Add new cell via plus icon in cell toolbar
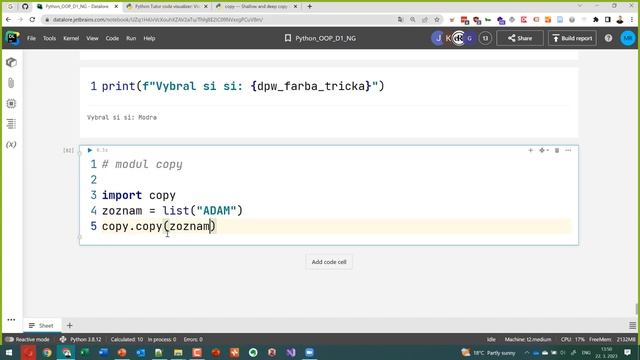The image size is (640, 360). (530, 150)
